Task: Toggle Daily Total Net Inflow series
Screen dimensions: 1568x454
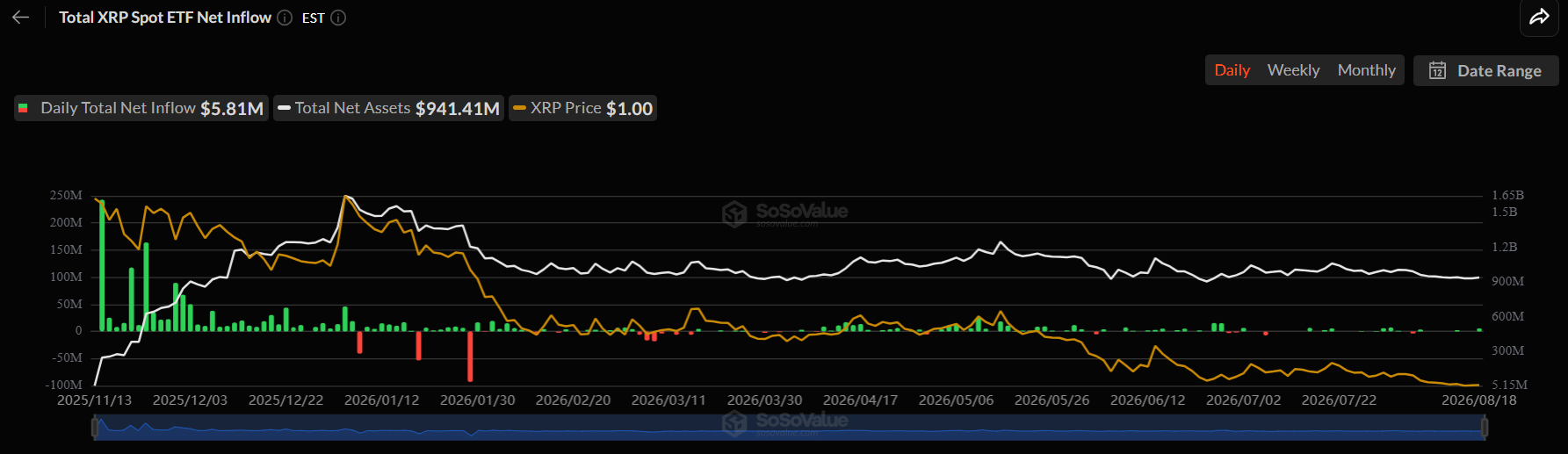Action: tap(141, 108)
